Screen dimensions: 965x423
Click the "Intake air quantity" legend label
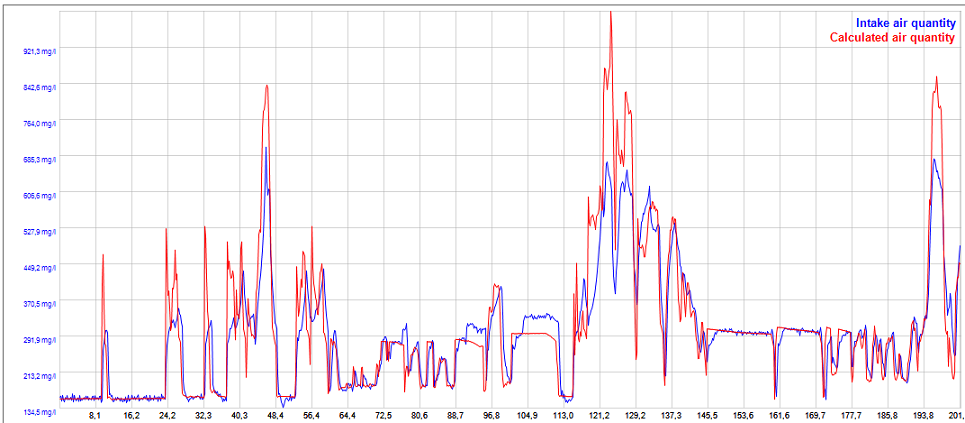905,21
